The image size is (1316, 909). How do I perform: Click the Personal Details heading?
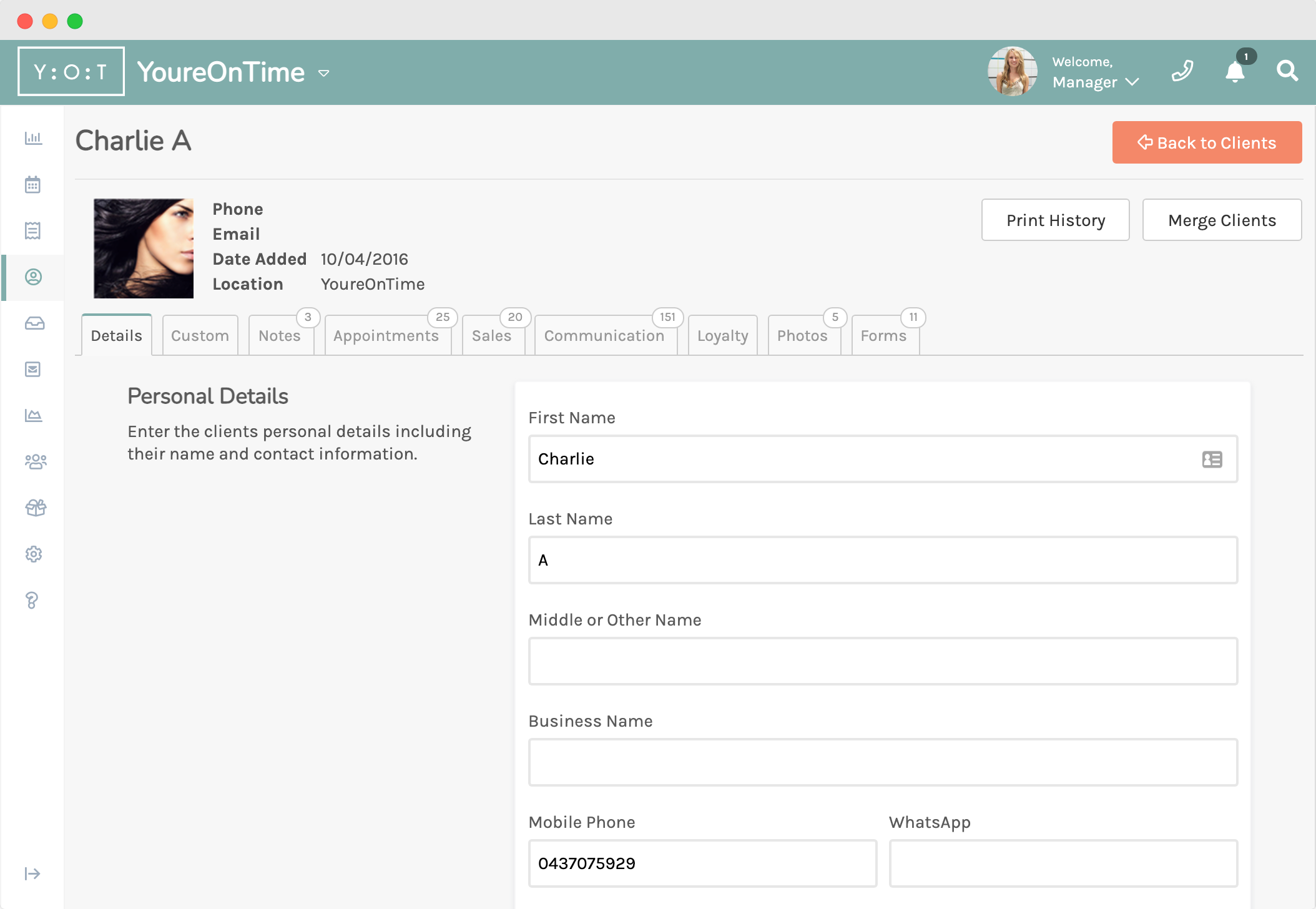click(x=208, y=396)
